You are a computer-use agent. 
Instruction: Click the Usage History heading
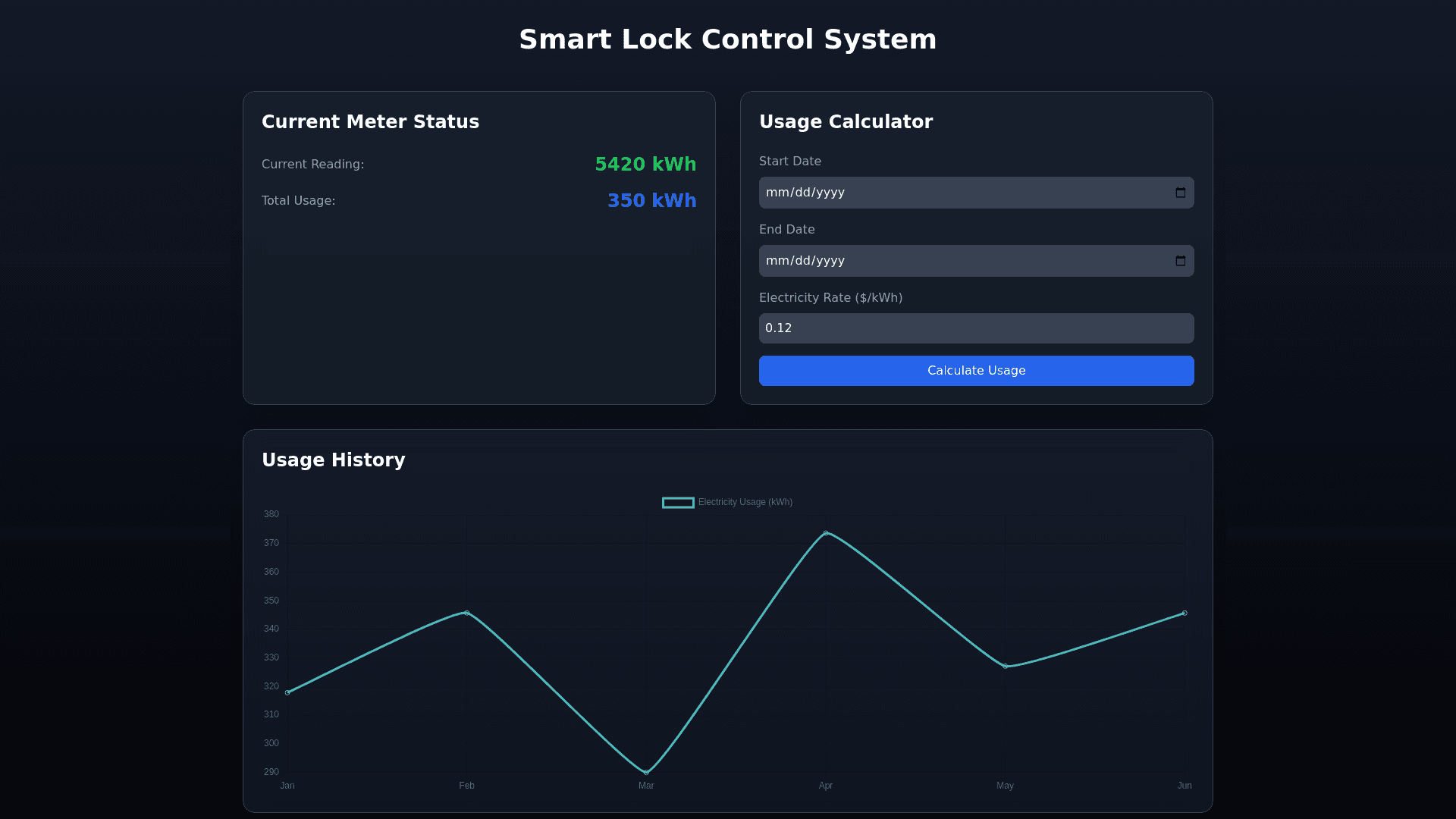334,460
